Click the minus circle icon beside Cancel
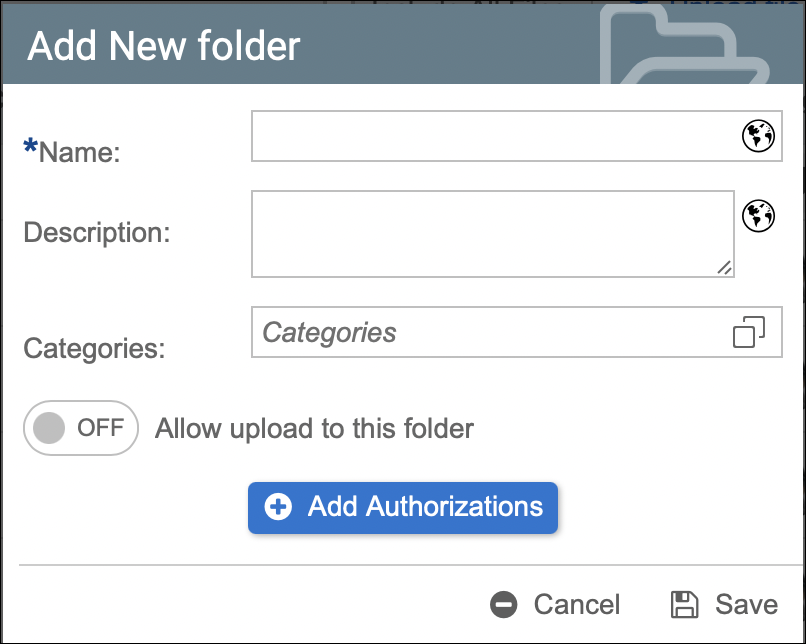 pos(504,605)
